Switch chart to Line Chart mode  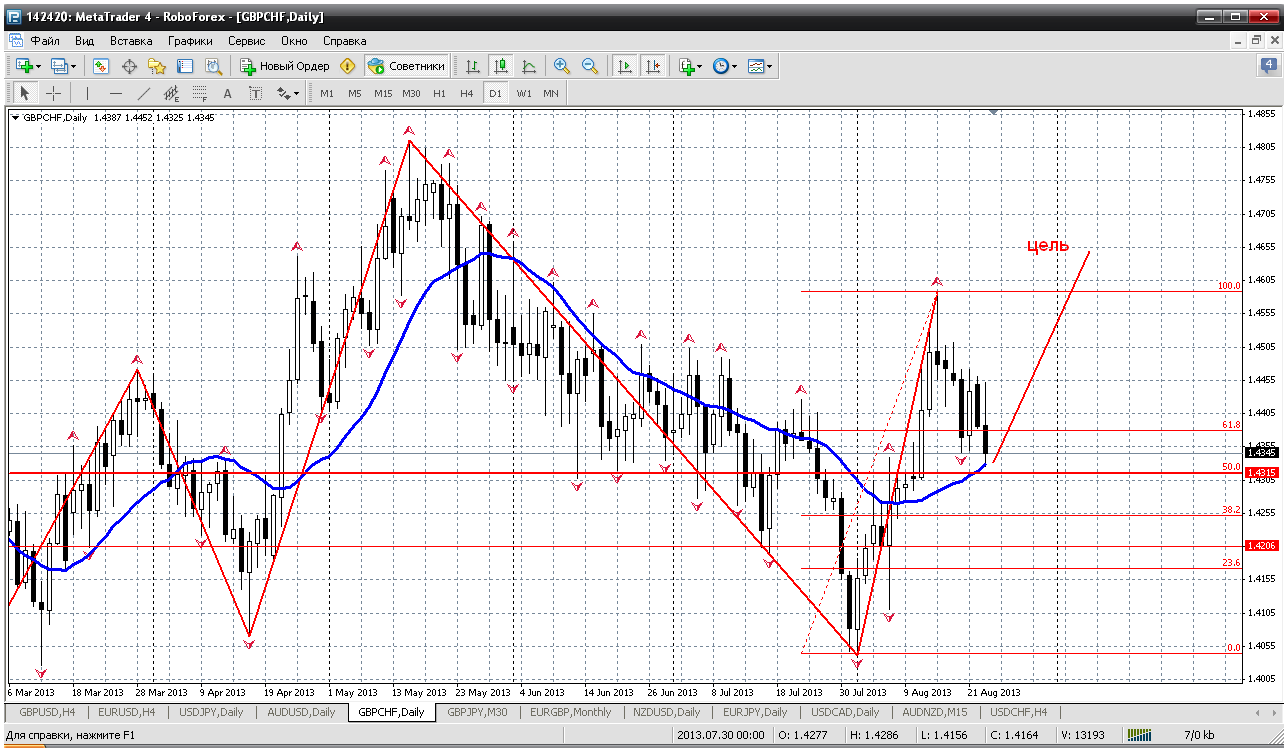pos(528,66)
